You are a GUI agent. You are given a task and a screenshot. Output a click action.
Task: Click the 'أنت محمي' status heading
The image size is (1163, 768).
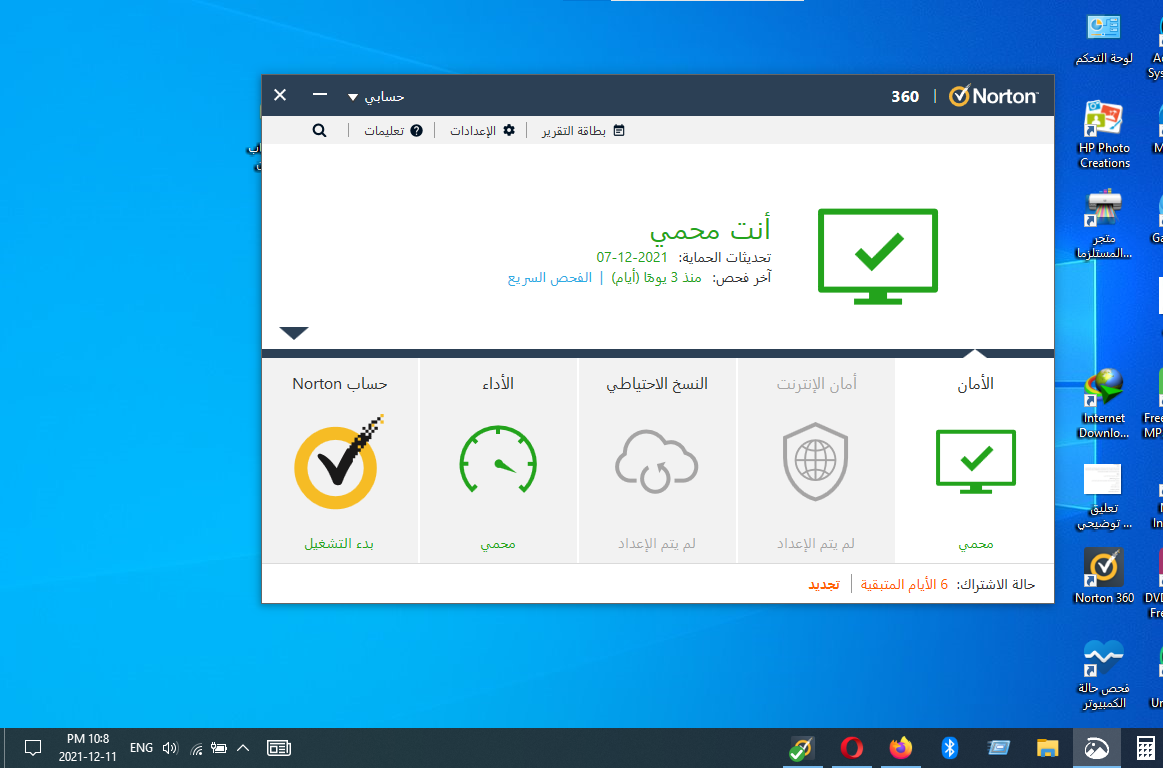(711, 229)
